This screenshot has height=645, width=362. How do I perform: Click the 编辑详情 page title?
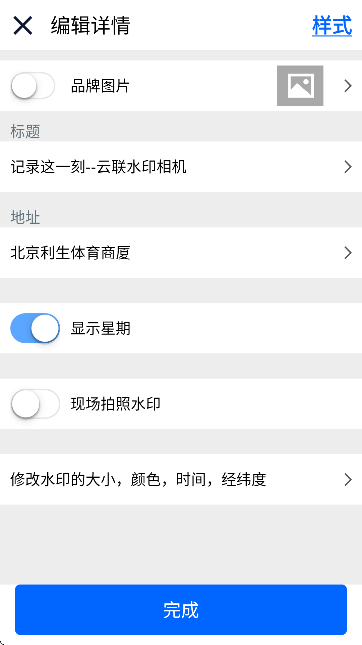pos(90,26)
